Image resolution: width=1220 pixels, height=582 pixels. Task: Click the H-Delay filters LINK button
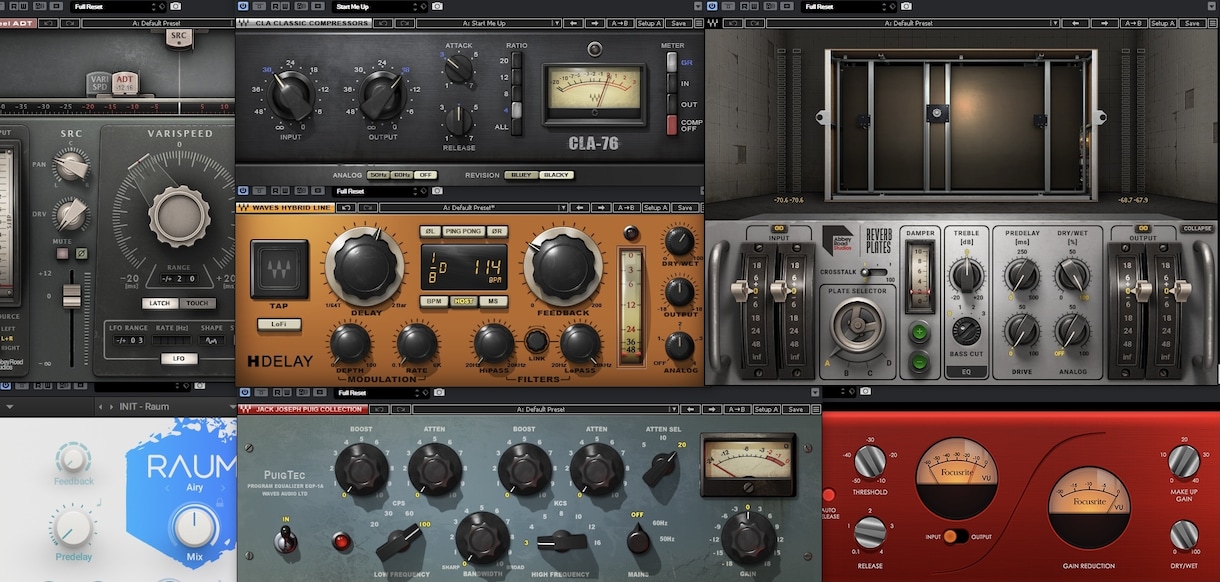536,342
